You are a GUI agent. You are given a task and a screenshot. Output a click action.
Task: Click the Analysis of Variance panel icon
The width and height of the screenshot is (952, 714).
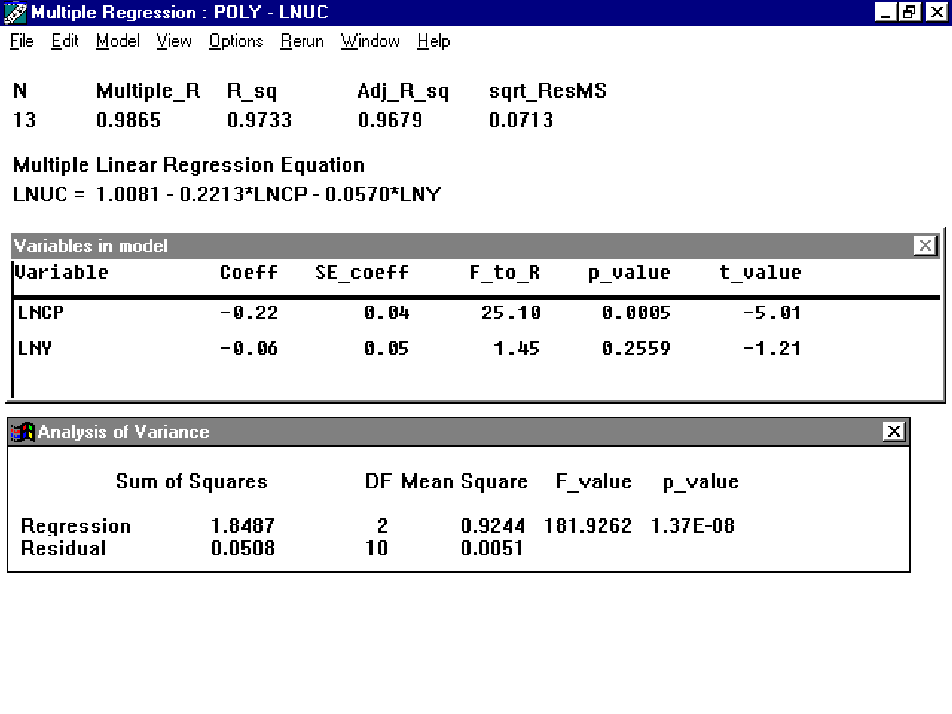click(x=22, y=432)
